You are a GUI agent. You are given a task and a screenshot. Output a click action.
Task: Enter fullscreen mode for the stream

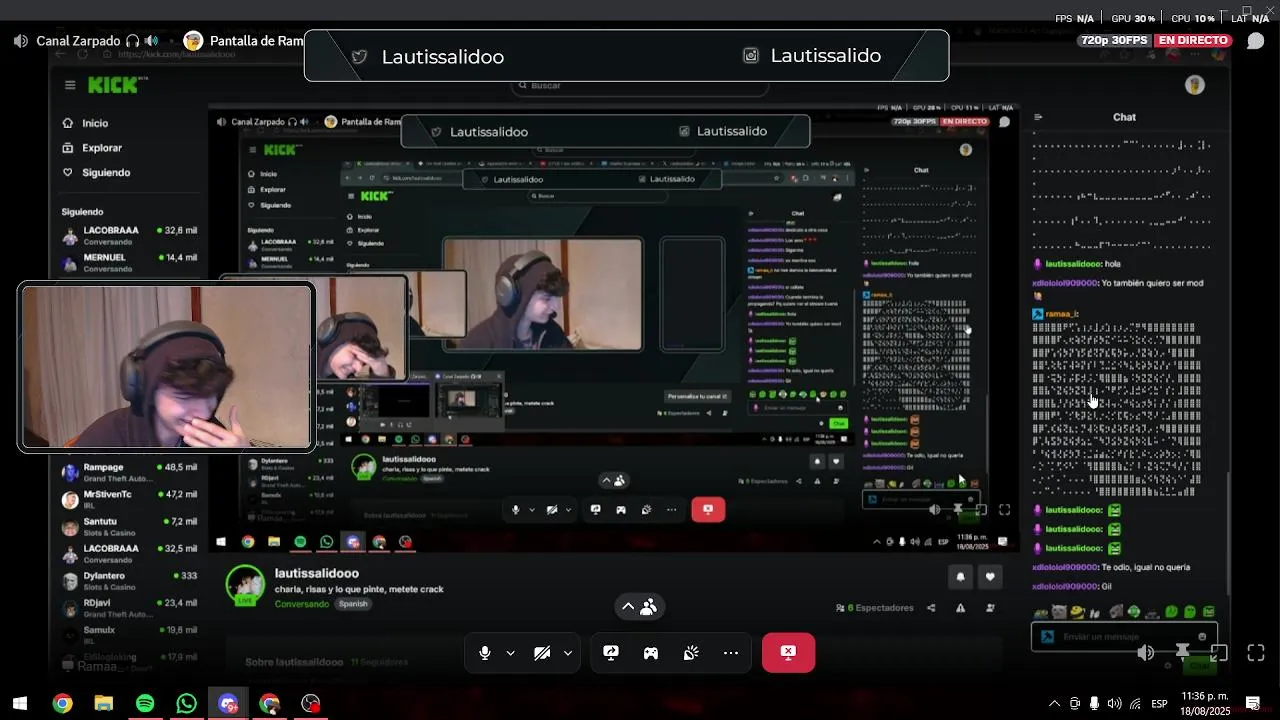1256,653
